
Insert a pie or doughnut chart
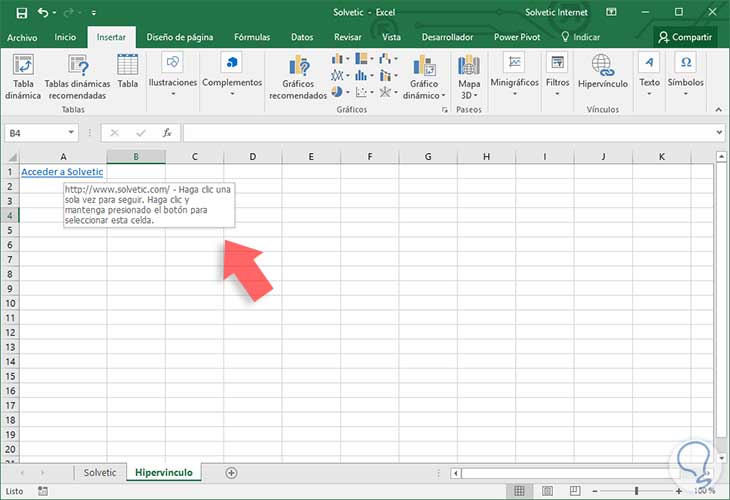(x=341, y=92)
